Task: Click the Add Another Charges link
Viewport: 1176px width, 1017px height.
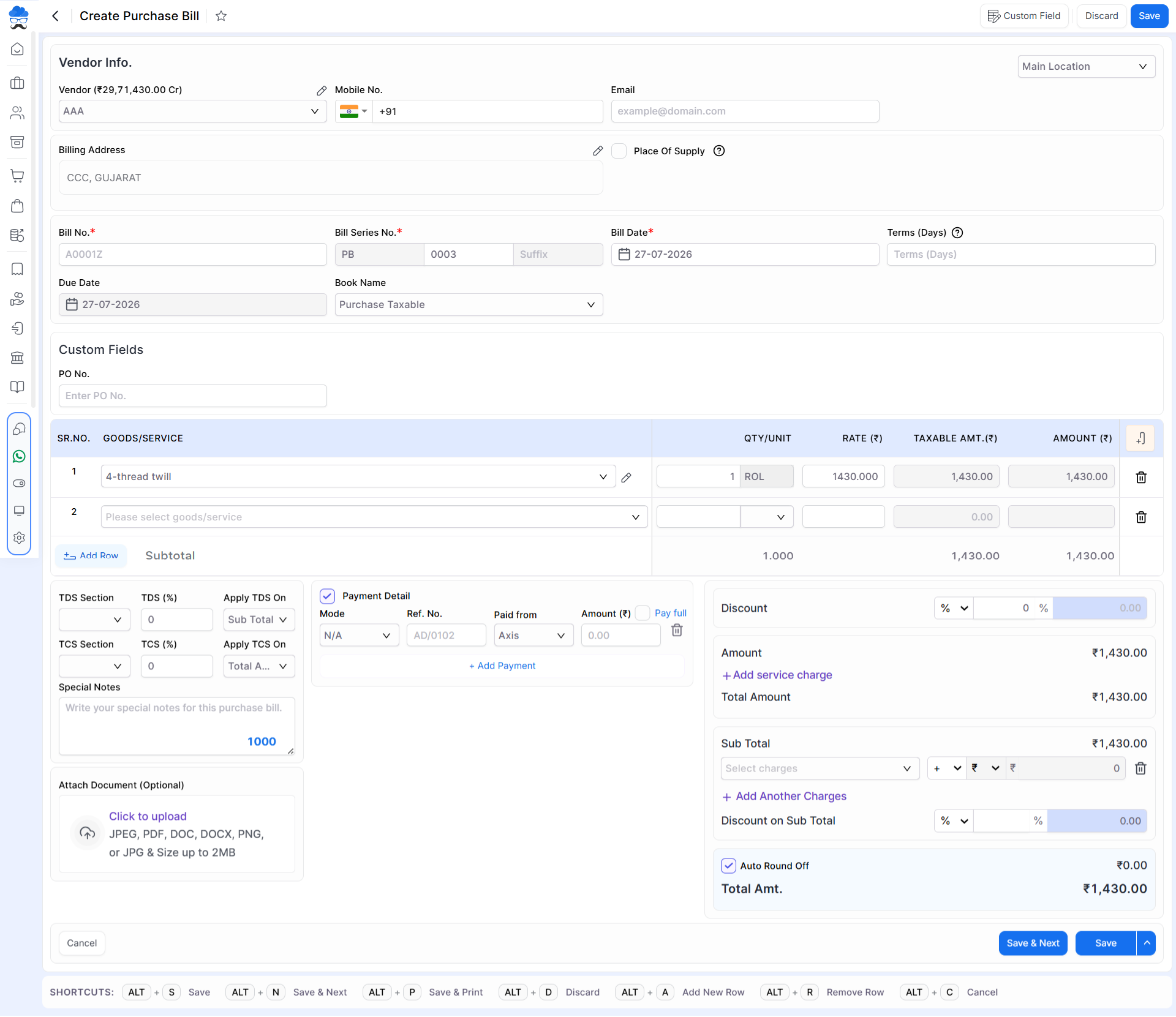Action: coord(784,796)
